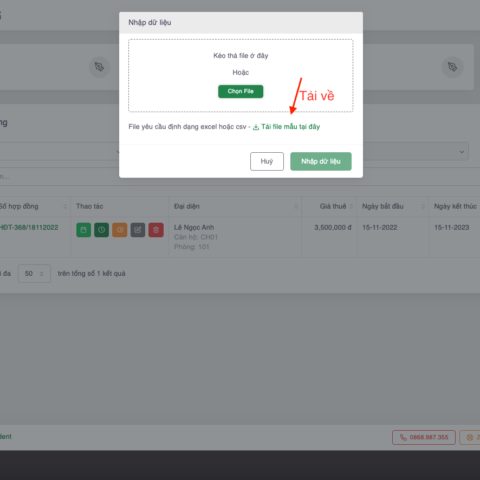Open the Tải file mẫu tại đây link
This screenshot has height=480, width=480.
pos(290,127)
